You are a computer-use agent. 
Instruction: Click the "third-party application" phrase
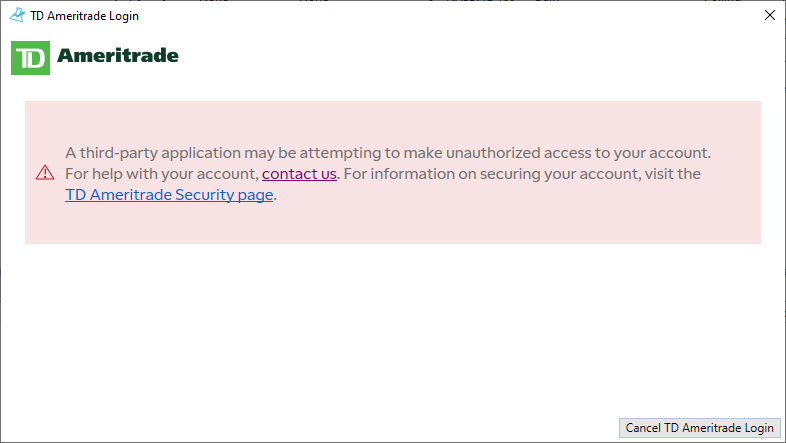click(x=161, y=153)
